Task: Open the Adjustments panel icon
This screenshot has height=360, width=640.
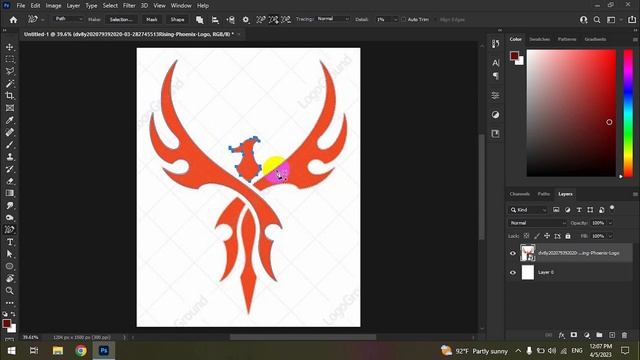Action: 495,115
